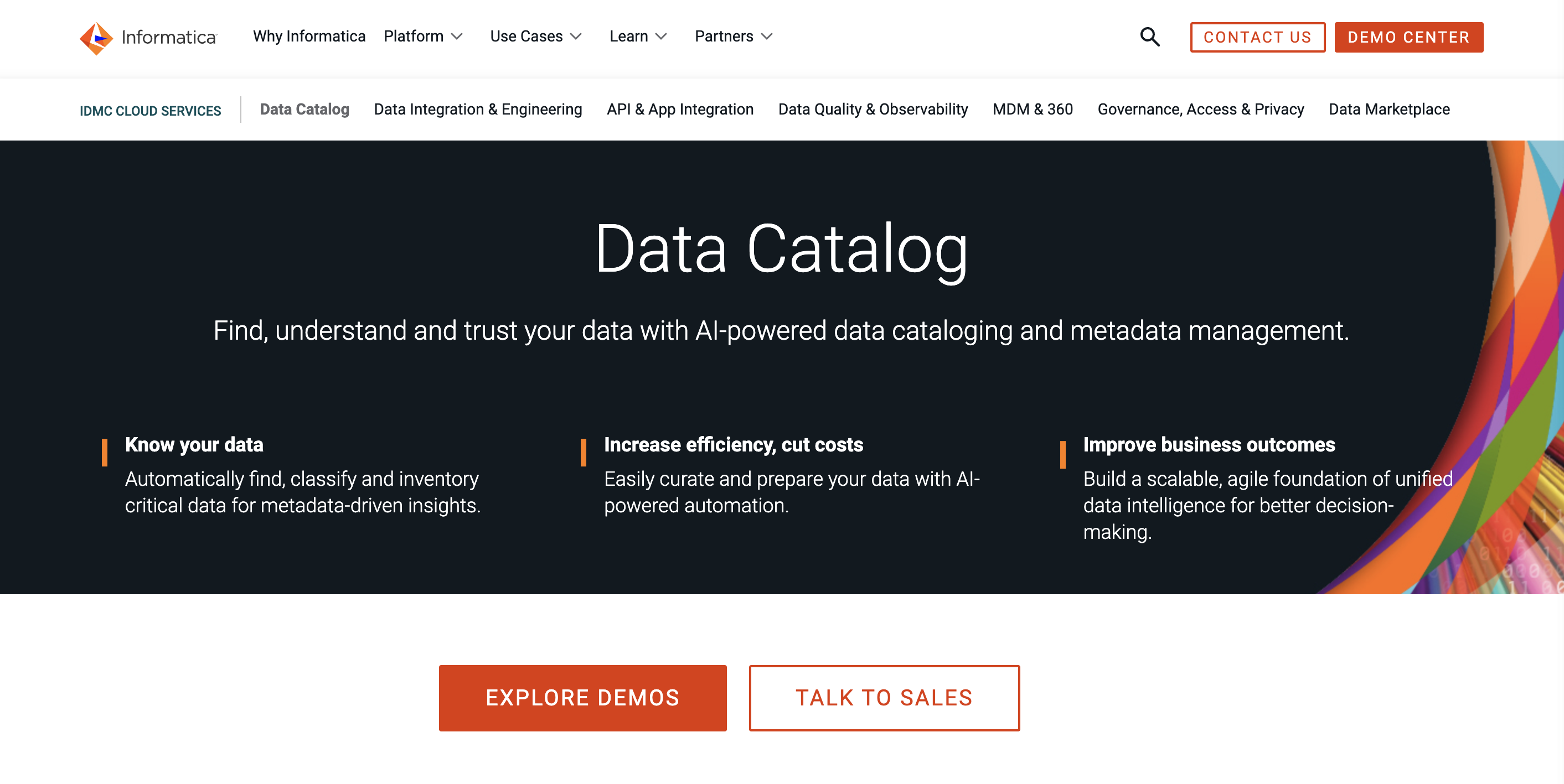Expand the Platform dropdown chevron
1564x784 pixels.
[457, 37]
